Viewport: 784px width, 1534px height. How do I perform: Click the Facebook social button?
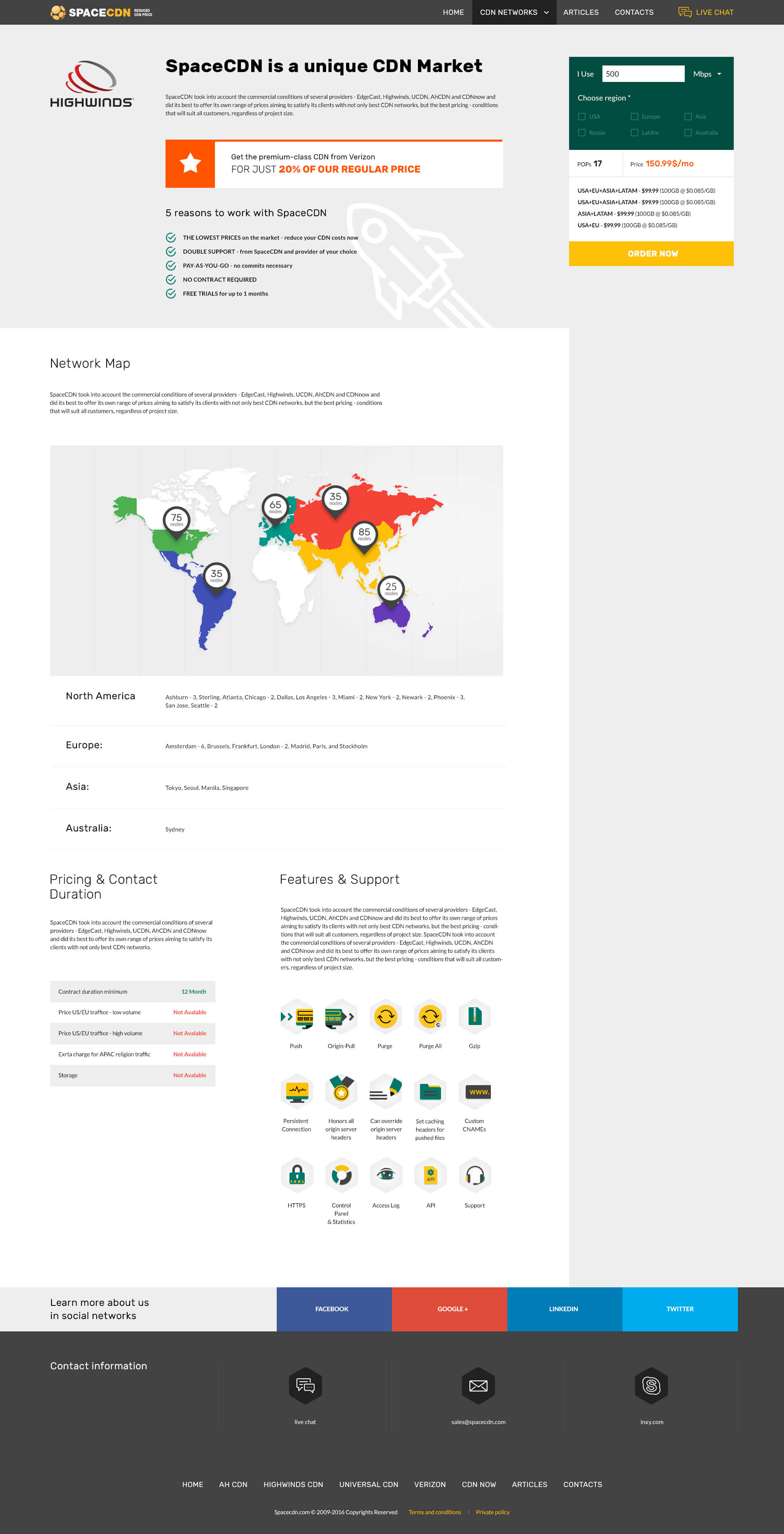pos(334,1309)
